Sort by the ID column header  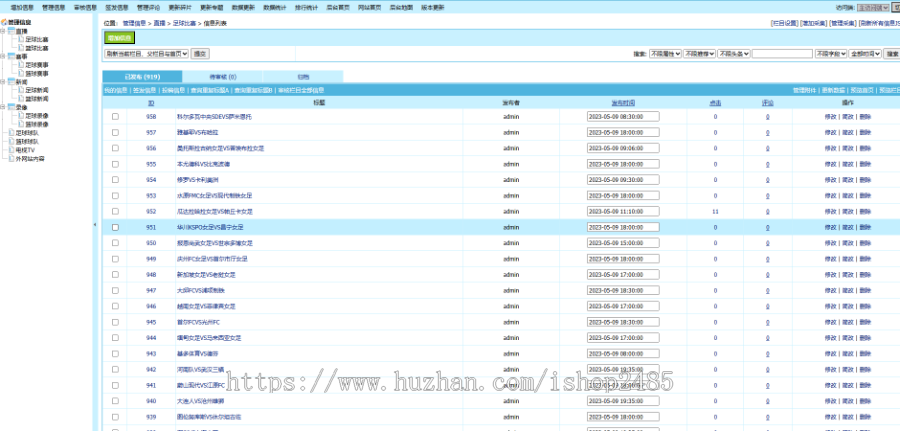coord(151,103)
